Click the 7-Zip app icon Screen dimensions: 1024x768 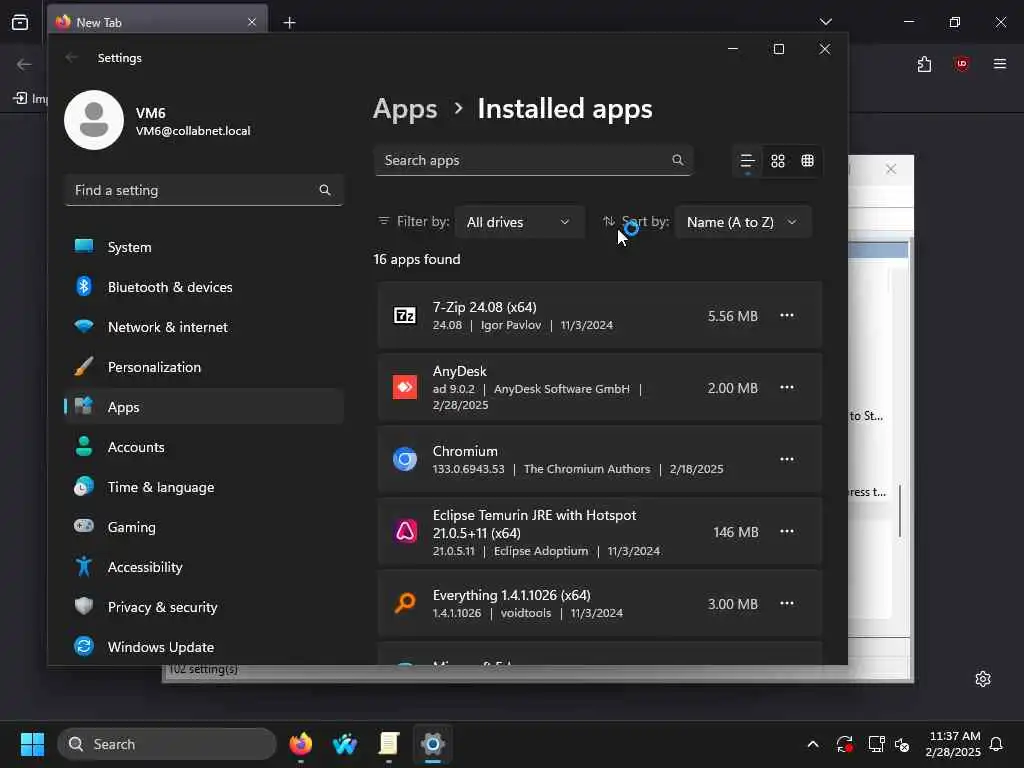pos(405,316)
